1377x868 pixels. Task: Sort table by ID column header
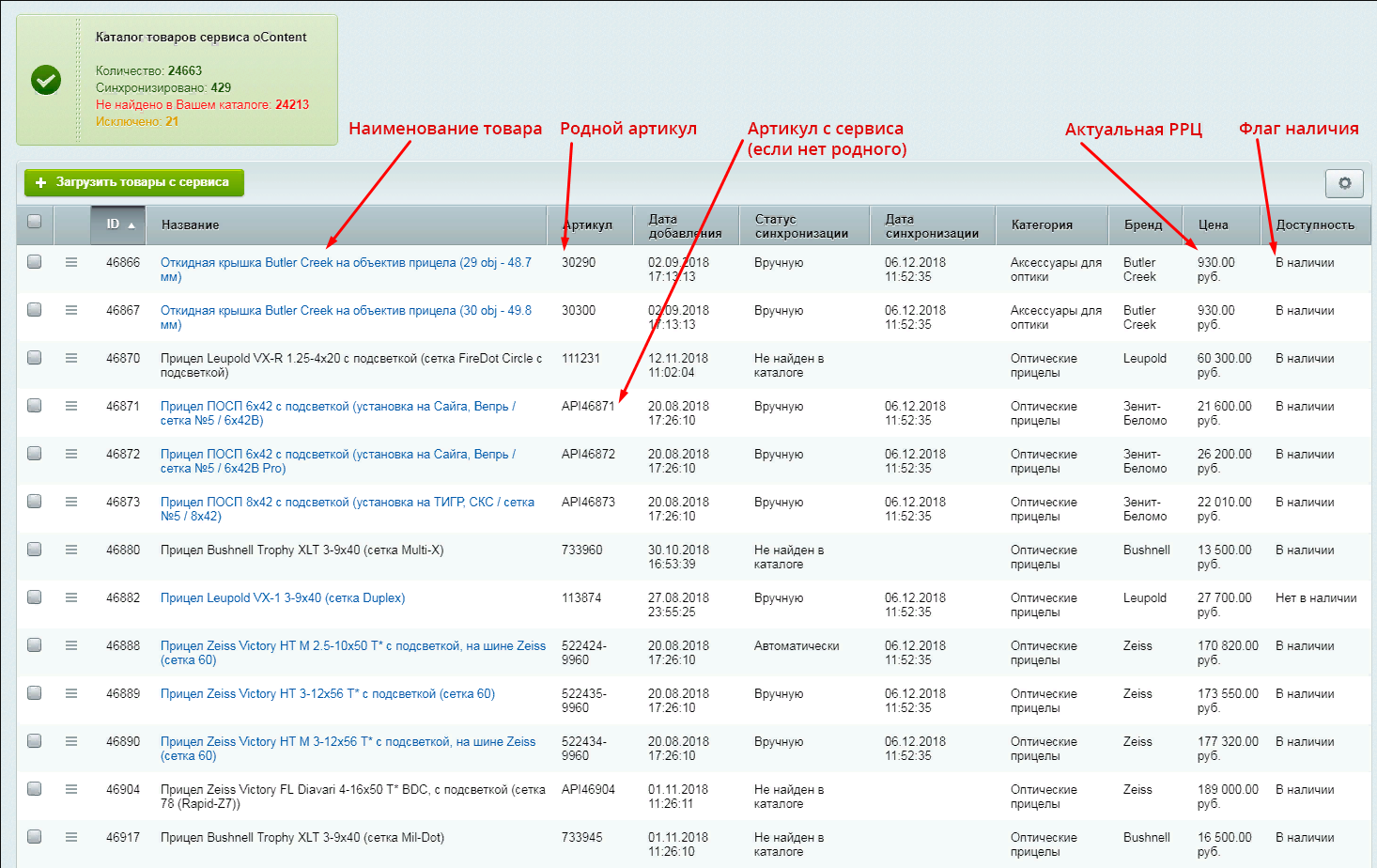tap(118, 225)
